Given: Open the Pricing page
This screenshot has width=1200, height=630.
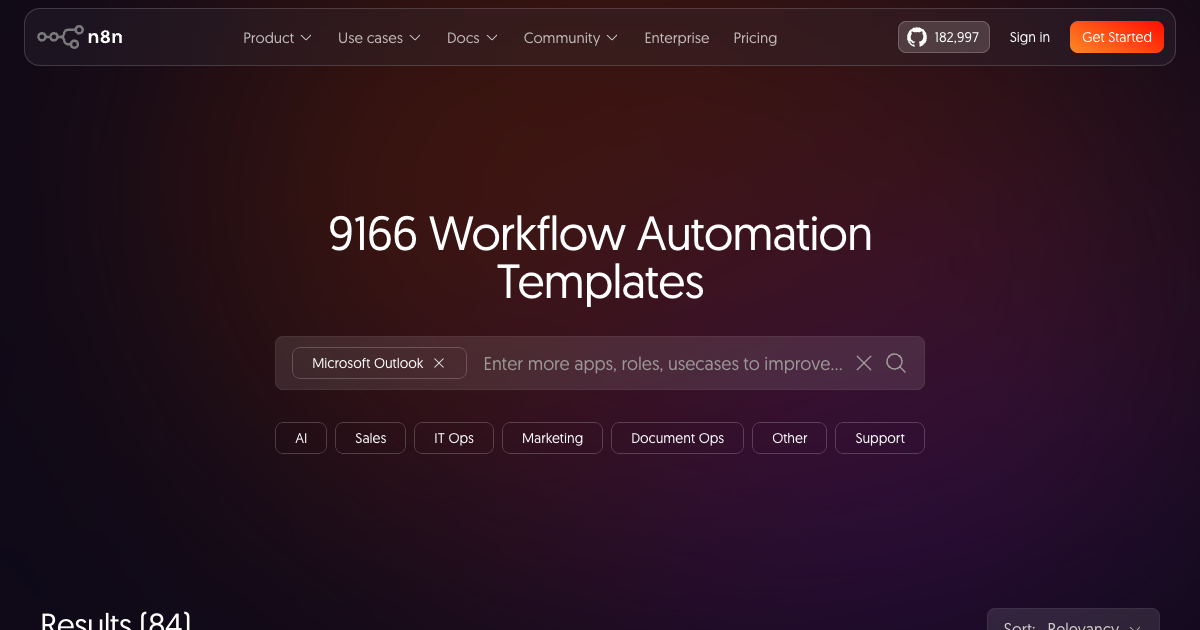Looking at the screenshot, I should pyautogui.click(x=755, y=37).
